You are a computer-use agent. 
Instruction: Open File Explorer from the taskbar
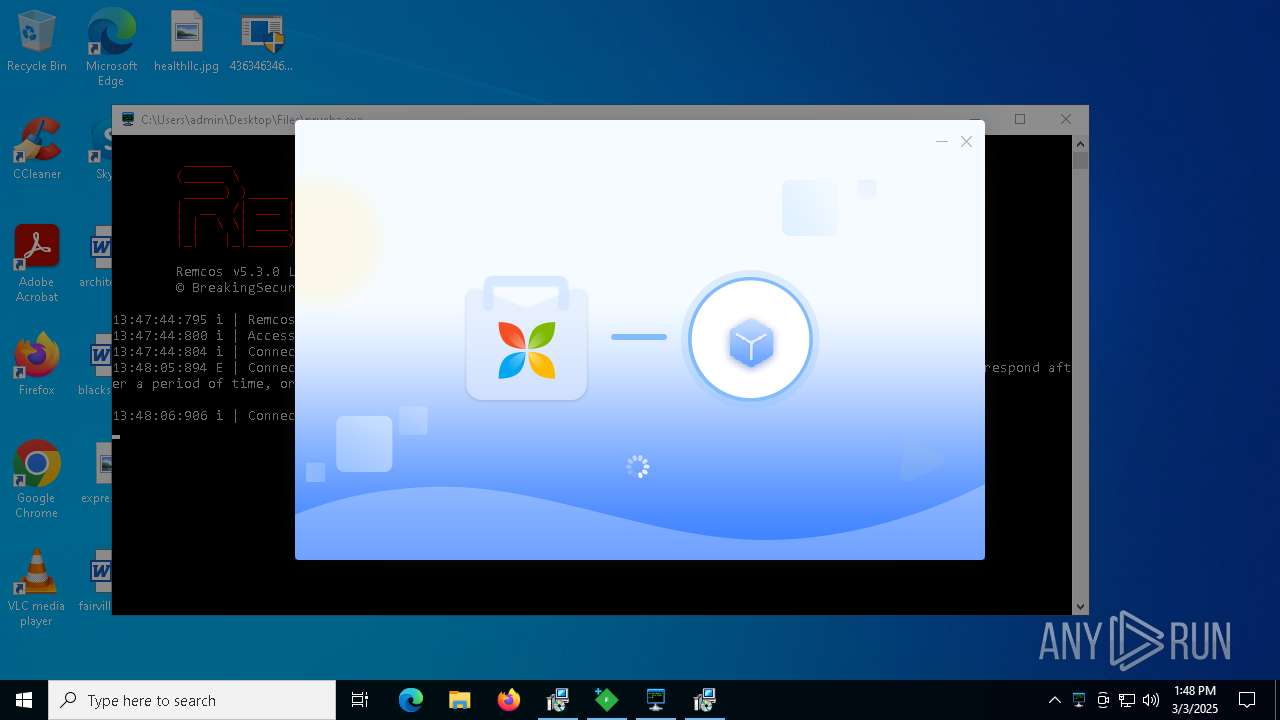click(x=459, y=700)
